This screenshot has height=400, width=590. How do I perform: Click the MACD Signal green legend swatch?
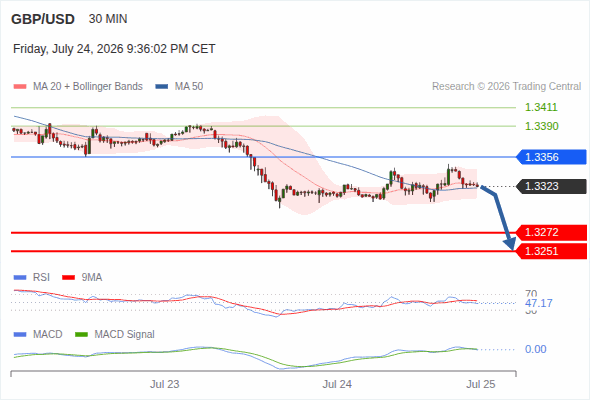click(81, 335)
